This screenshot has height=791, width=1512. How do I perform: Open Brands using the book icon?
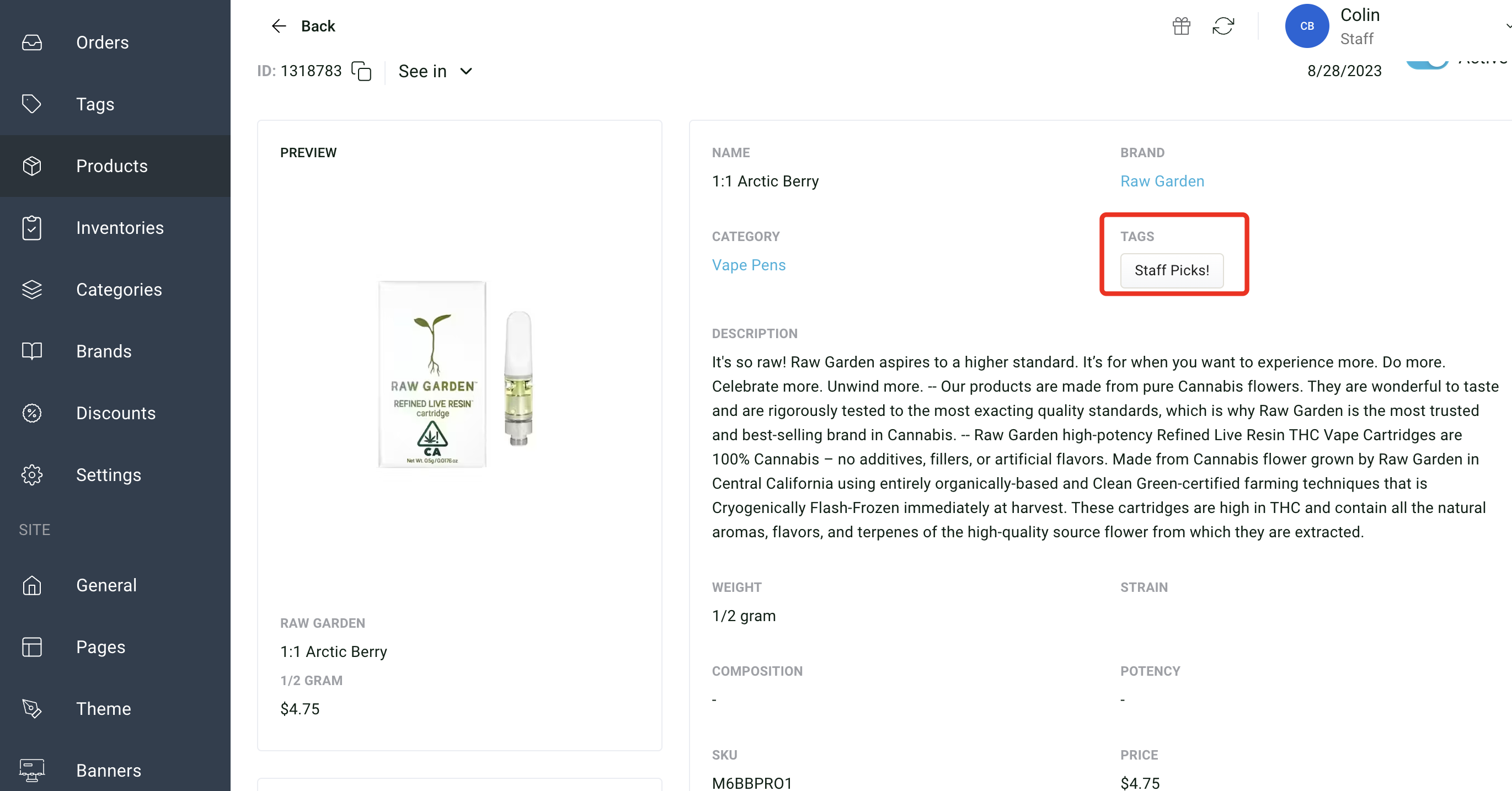pyautogui.click(x=33, y=351)
